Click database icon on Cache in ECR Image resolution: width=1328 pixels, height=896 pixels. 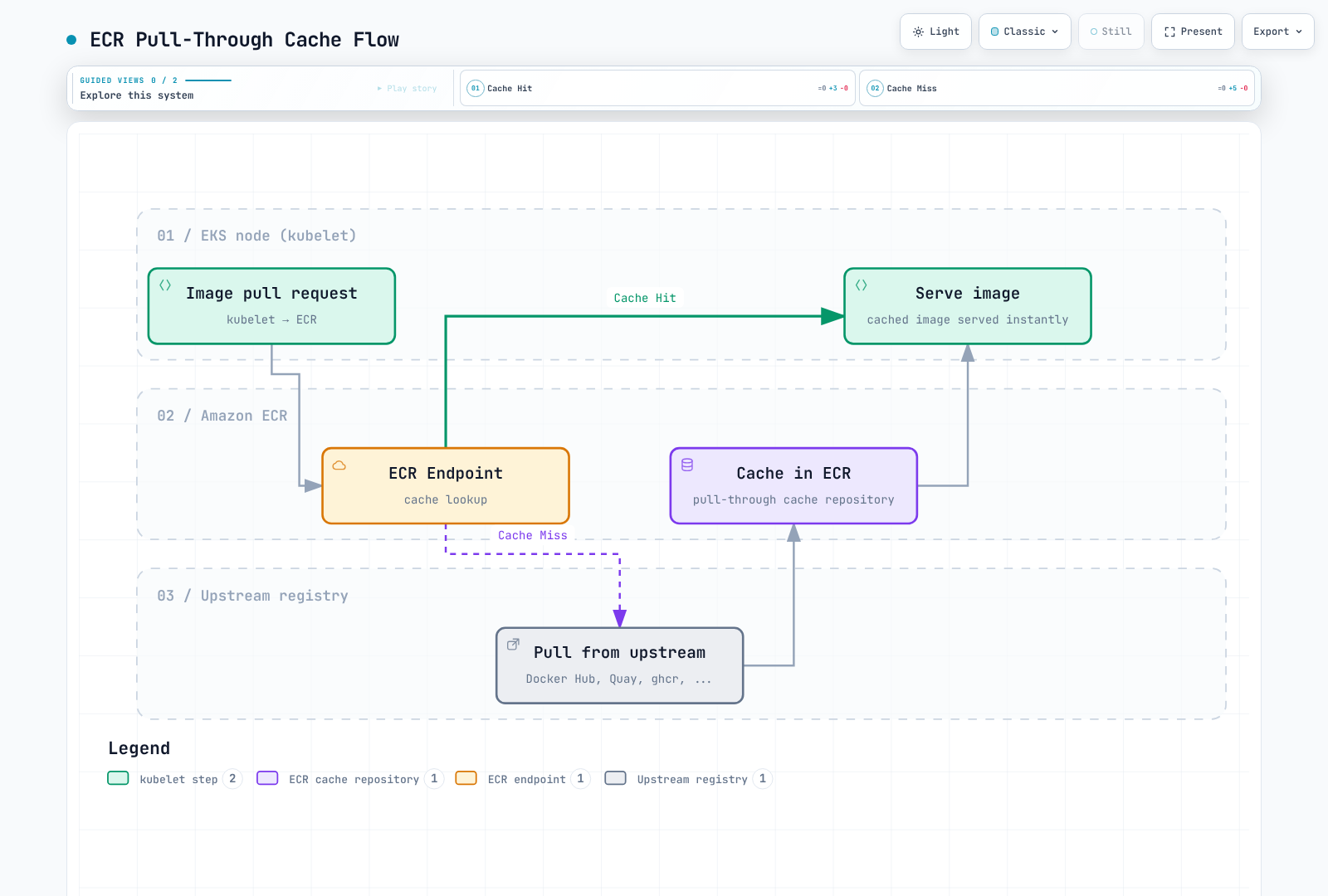[687, 465]
